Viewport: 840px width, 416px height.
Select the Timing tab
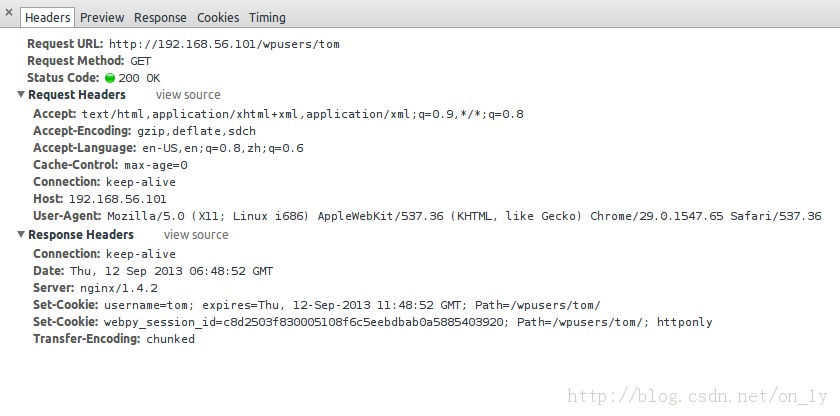click(267, 17)
